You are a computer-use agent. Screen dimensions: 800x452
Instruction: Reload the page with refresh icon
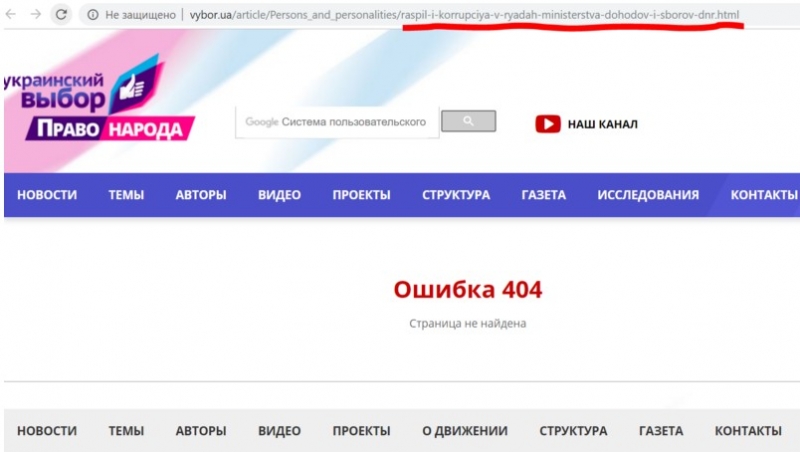point(62,15)
